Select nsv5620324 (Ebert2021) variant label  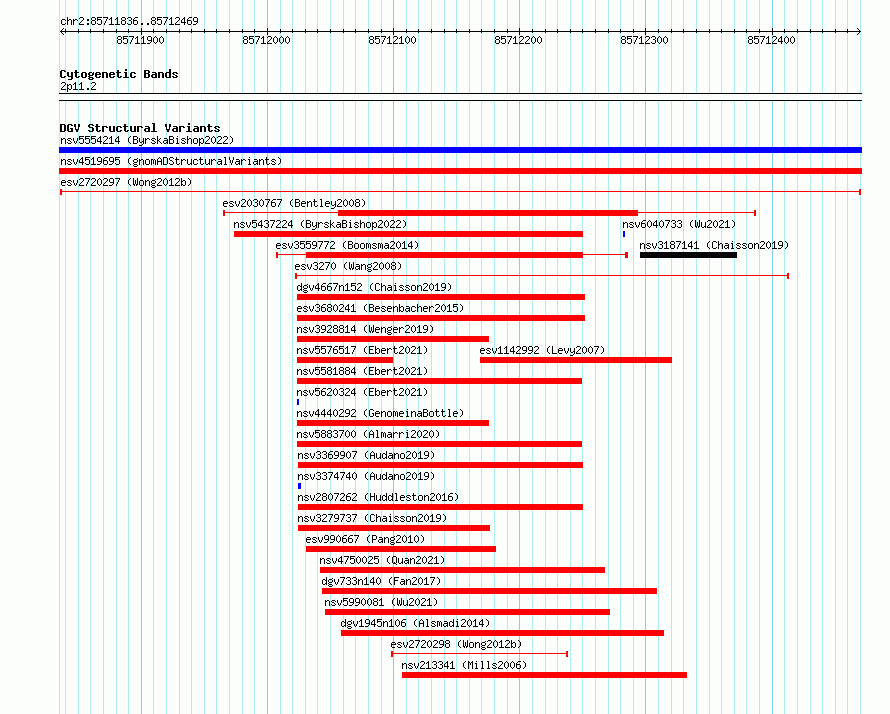pyautogui.click(x=362, y=392)
